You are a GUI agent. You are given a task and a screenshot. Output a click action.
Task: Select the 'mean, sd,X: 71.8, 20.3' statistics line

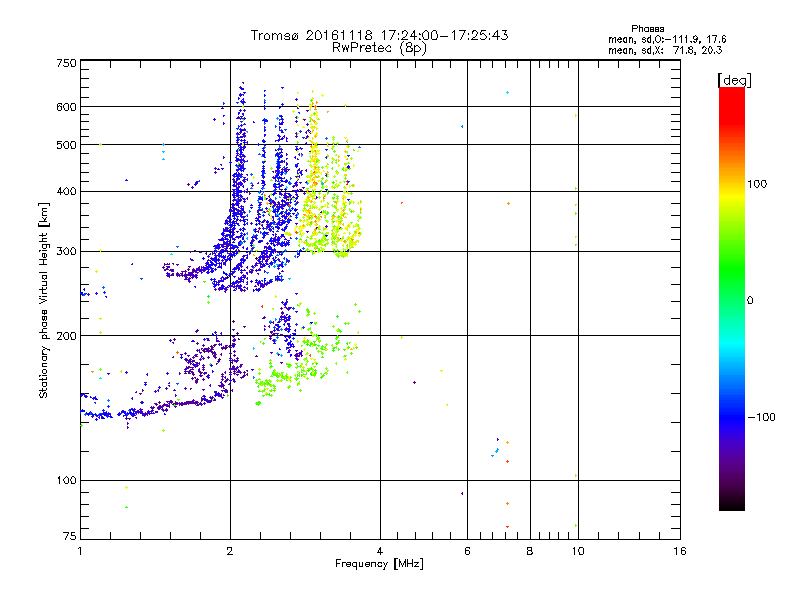665,50
